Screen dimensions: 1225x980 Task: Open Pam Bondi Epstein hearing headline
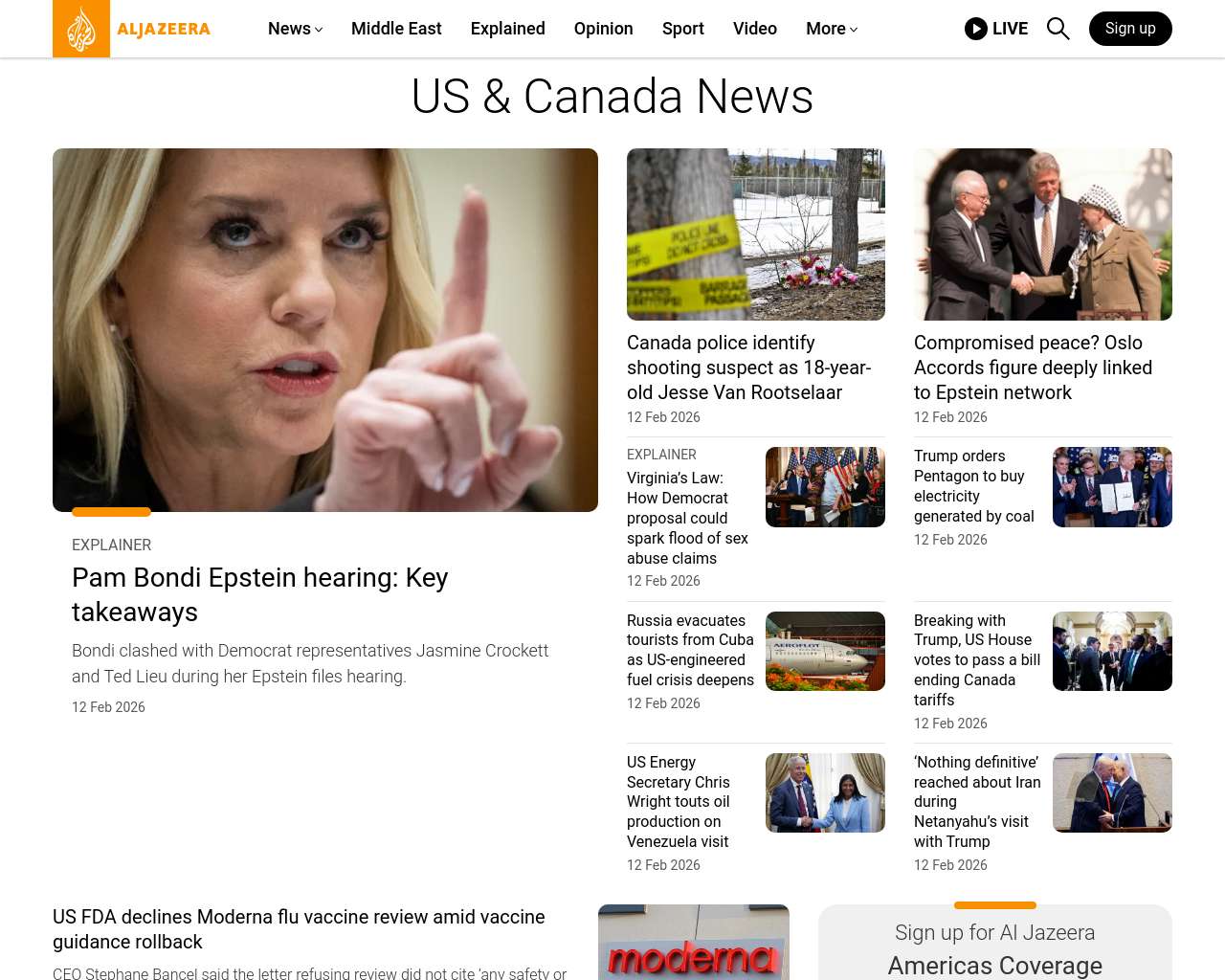(260, 594)
